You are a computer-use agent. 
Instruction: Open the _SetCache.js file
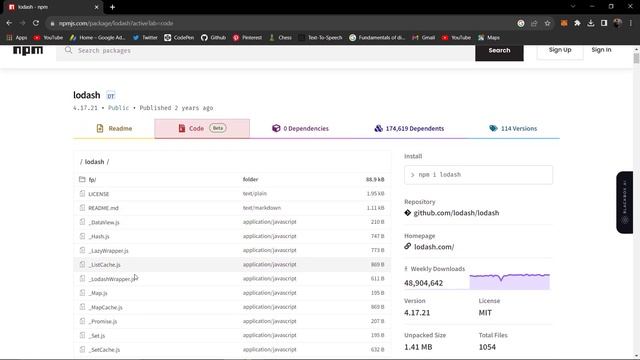pos(104,350)
